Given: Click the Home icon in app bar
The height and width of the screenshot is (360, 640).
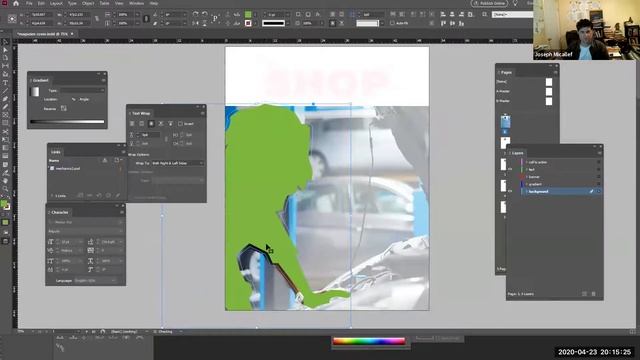Looking at the screenshot, I should (16, 3).
